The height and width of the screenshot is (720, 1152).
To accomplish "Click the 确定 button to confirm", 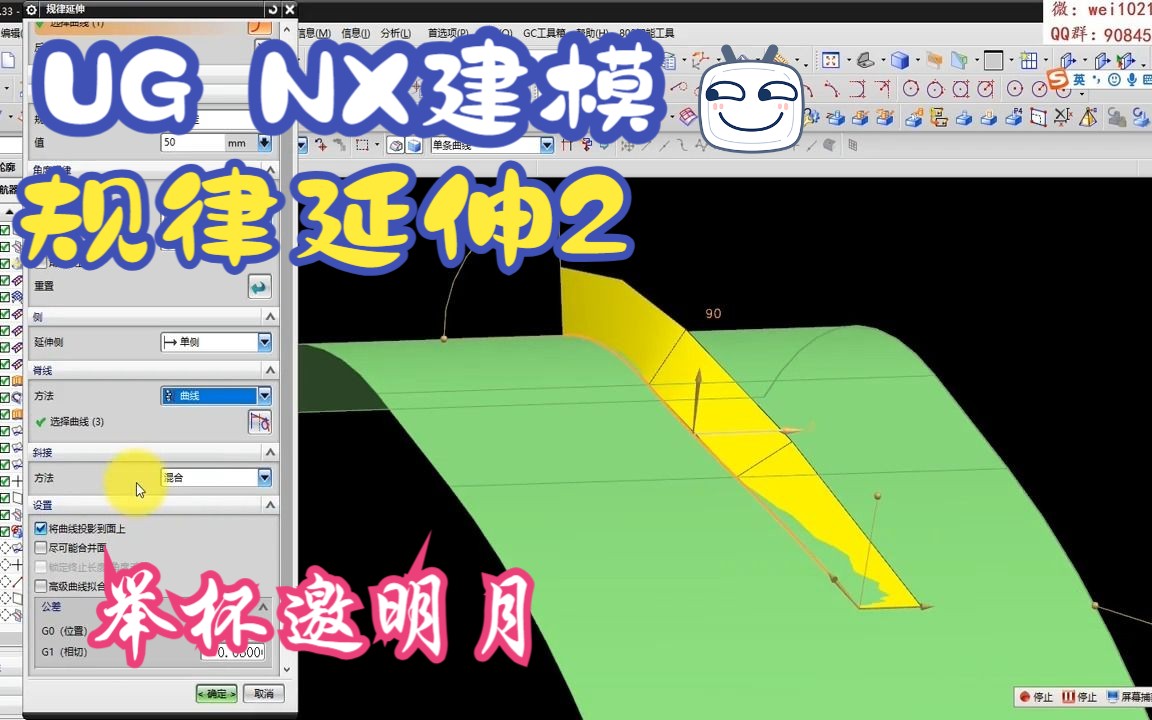I will click(216, 693).
